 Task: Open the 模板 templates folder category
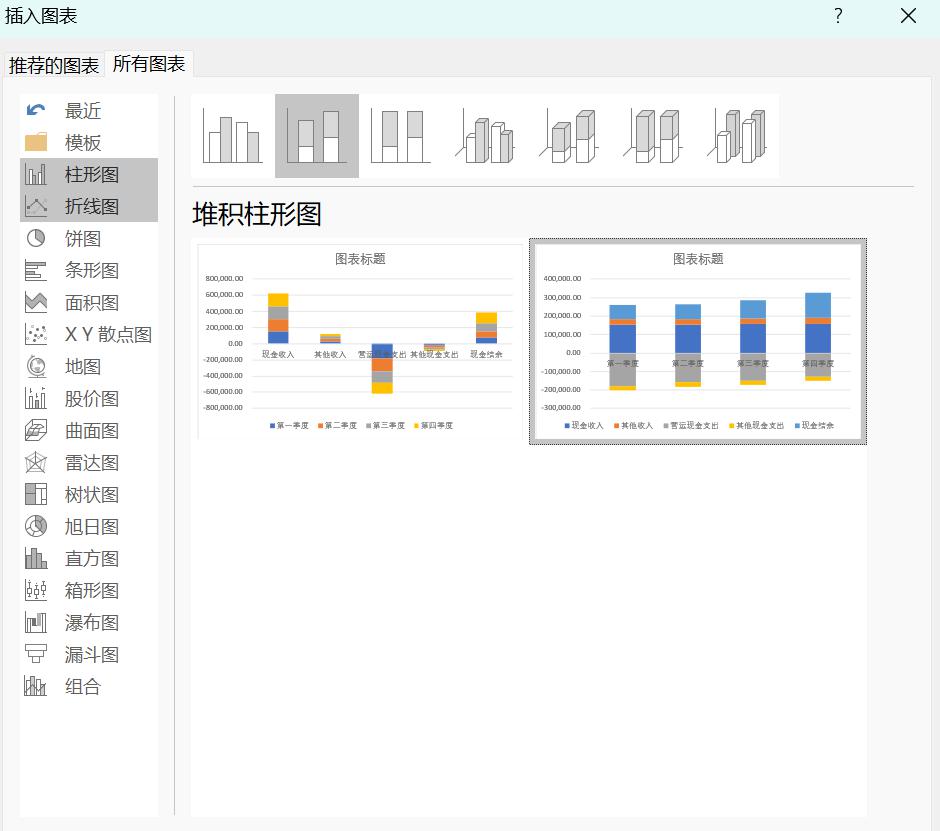click(x=89, y=143)
